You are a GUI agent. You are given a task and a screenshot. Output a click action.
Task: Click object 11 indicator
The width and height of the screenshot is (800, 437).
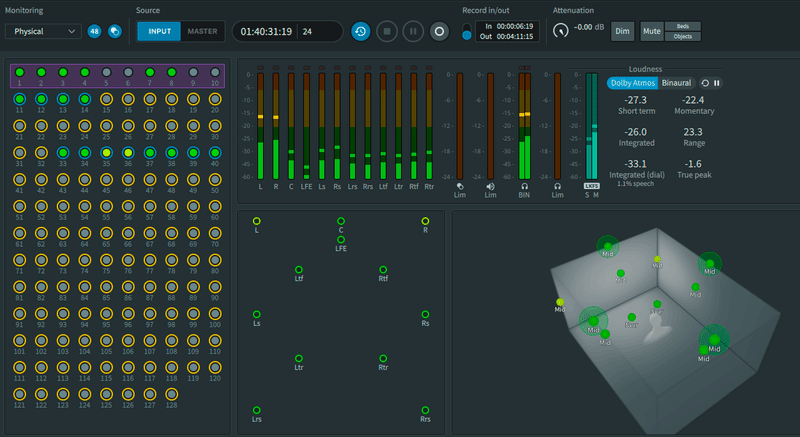tap(19, 99)
